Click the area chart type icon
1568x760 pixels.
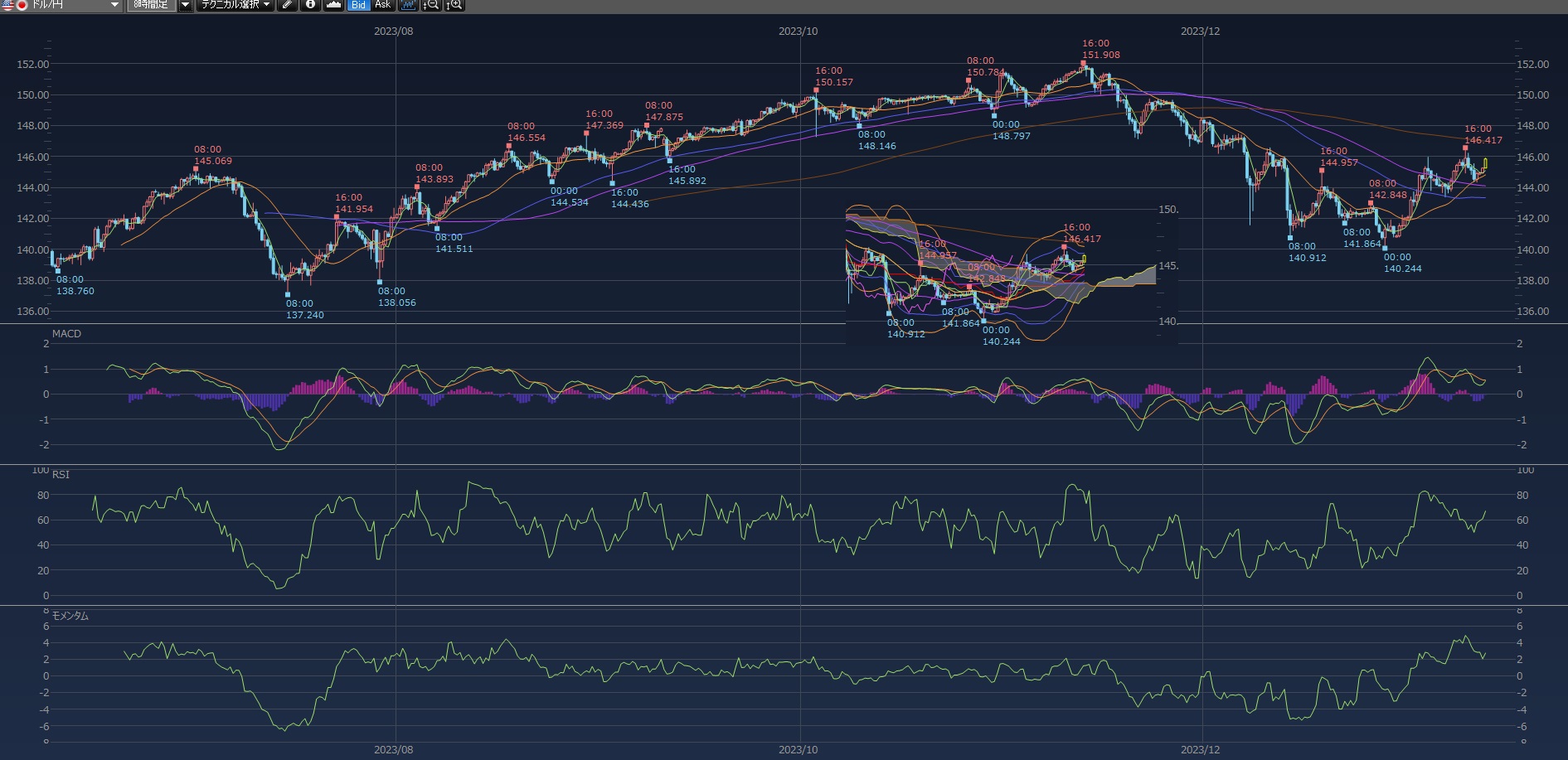pyautogui.click(x=333, y=5)
